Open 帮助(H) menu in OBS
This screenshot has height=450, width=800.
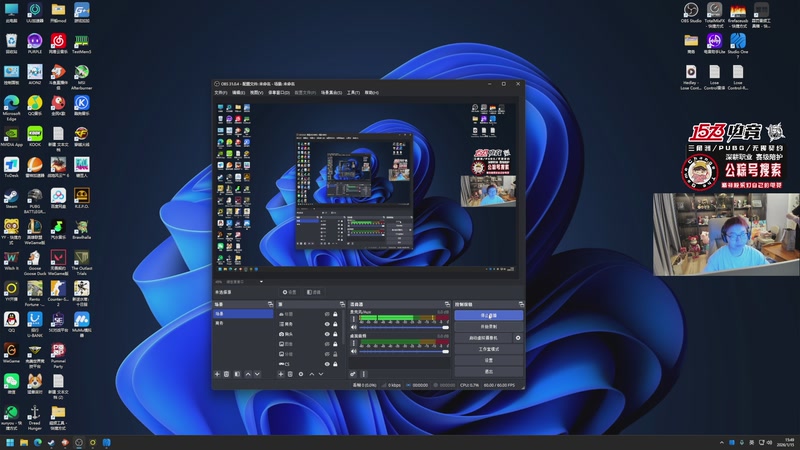pyautogui.click(x=371, y=92)
